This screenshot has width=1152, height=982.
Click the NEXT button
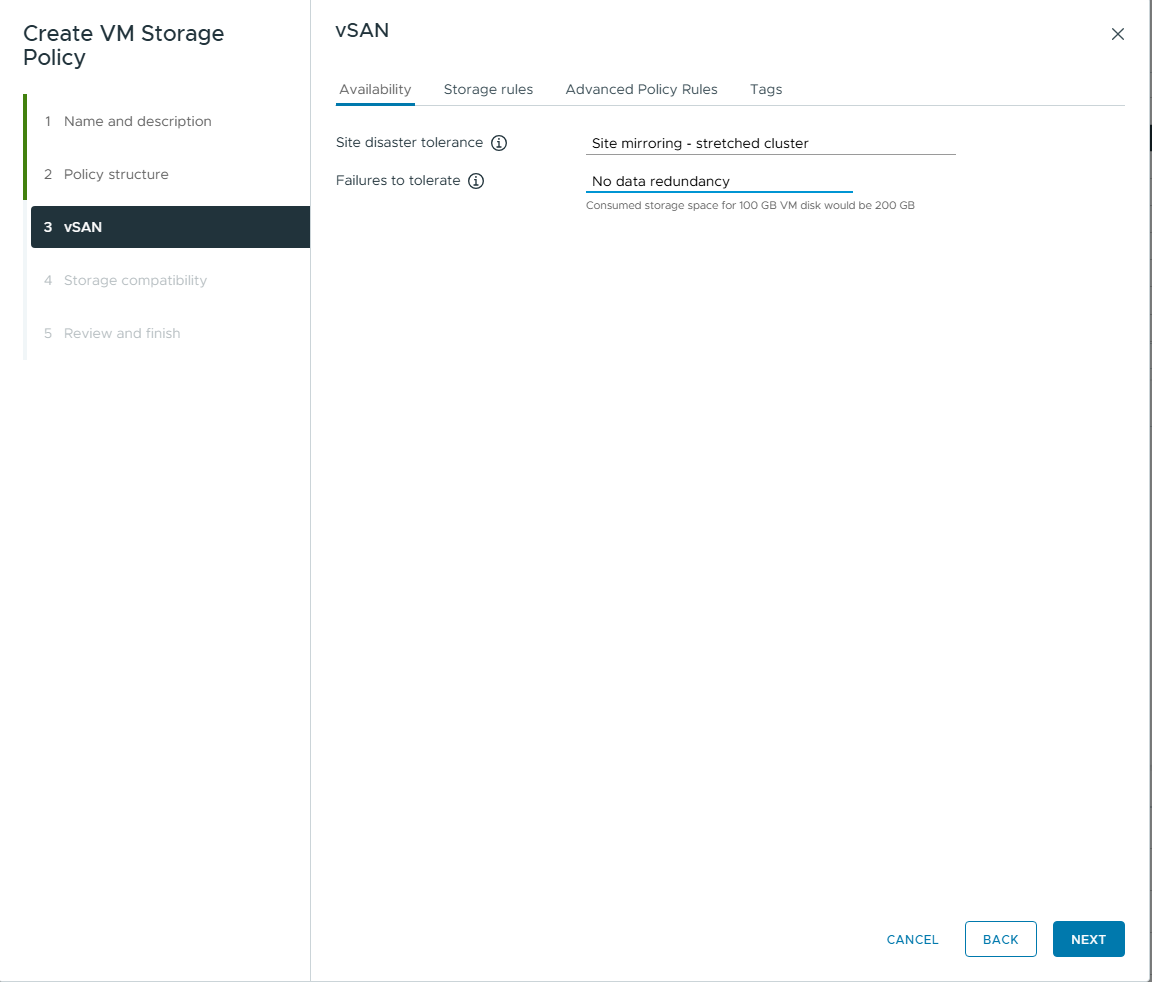coord(1088,939)
